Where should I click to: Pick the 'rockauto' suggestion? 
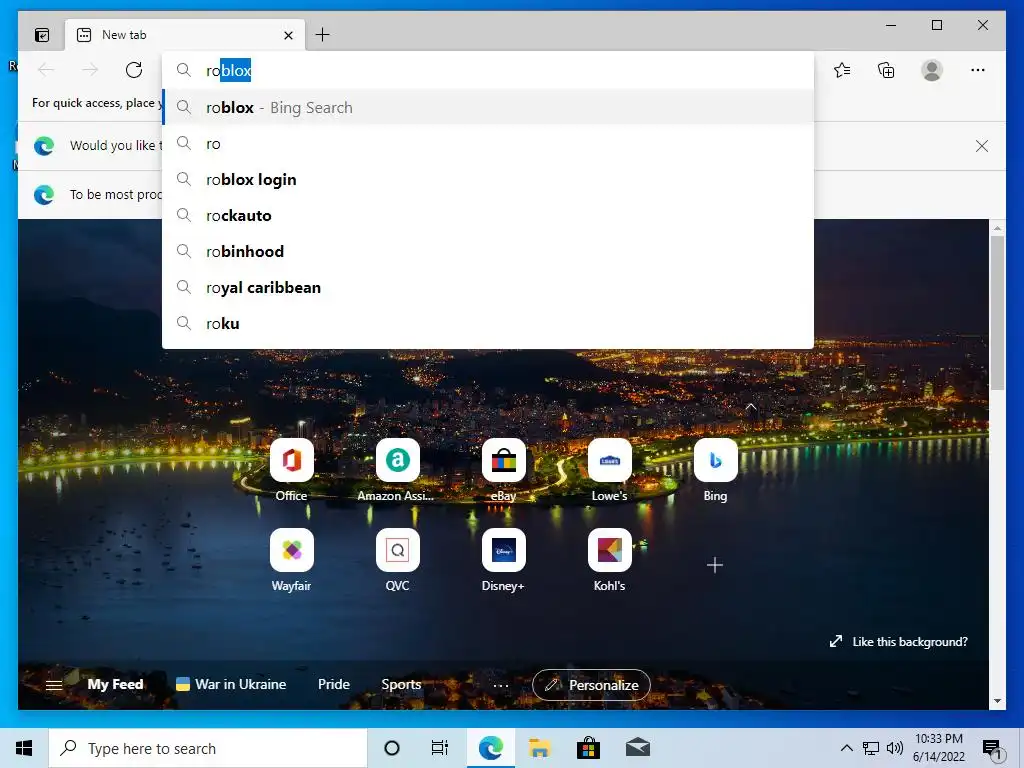488,216
